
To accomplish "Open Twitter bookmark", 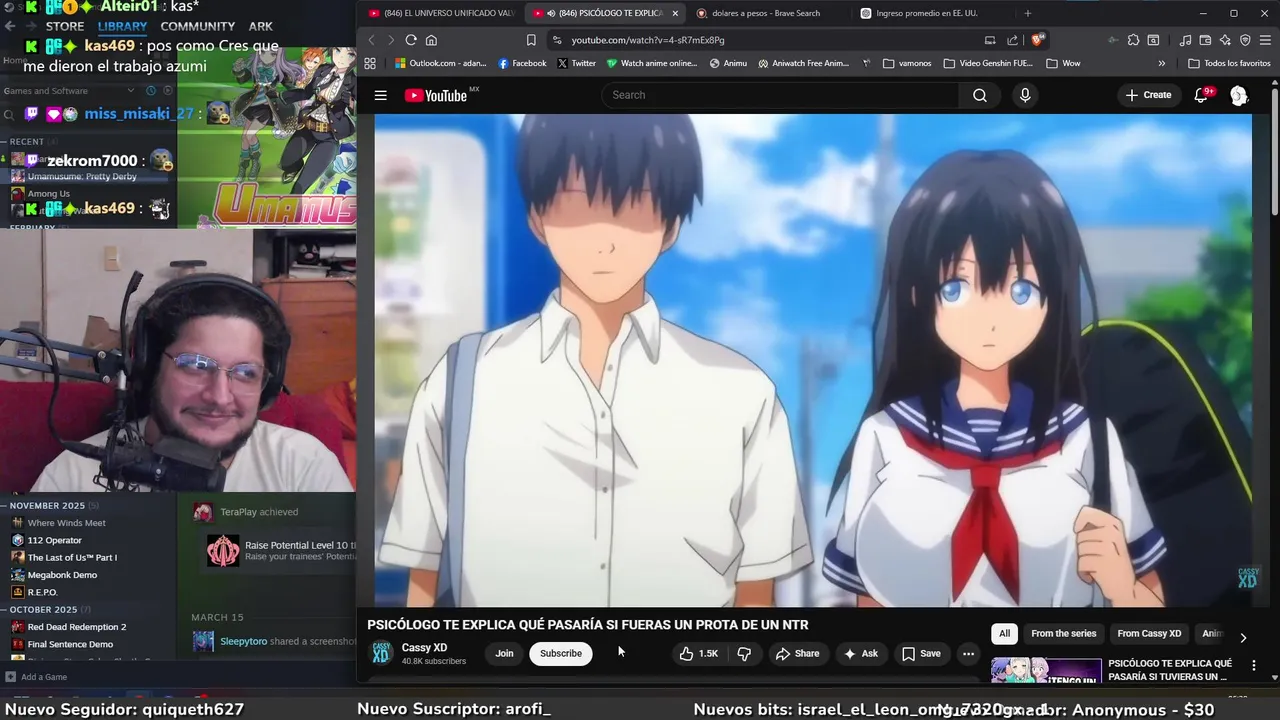I will point(576,63).
